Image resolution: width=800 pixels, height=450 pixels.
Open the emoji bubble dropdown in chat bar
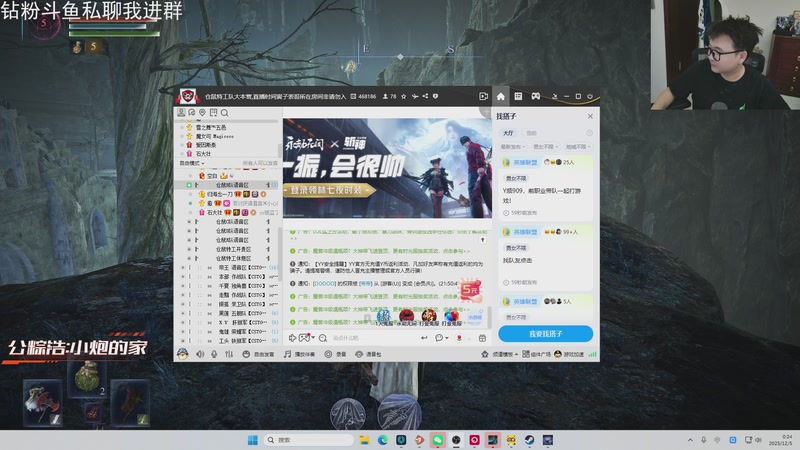441,338
